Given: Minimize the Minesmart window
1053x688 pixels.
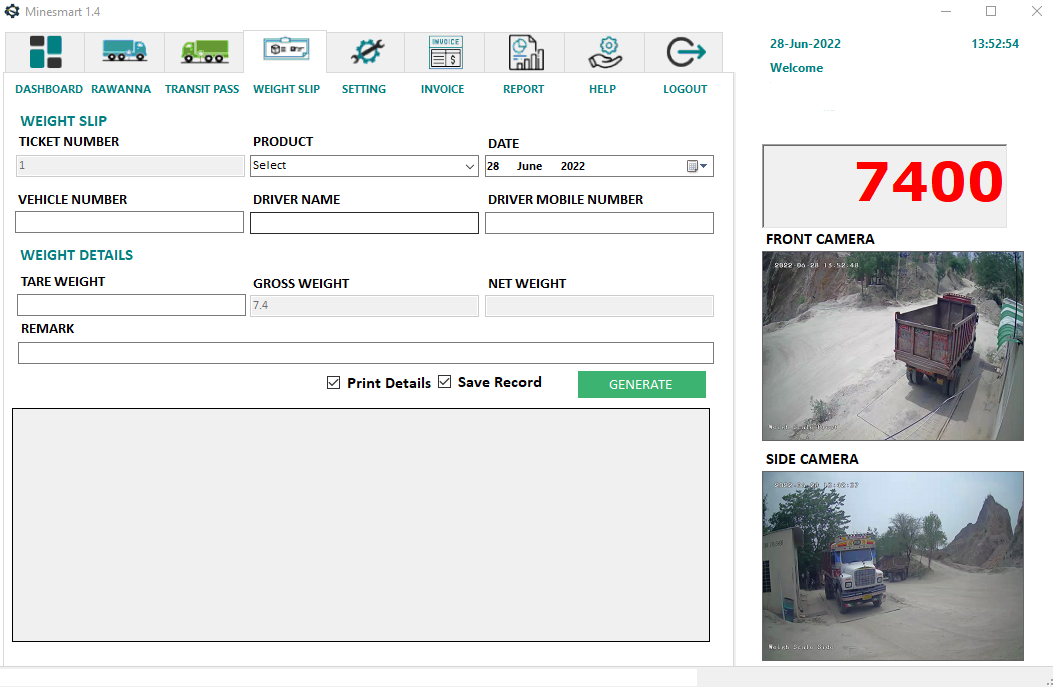Looking at the screenshot, I should coord(946,11).
